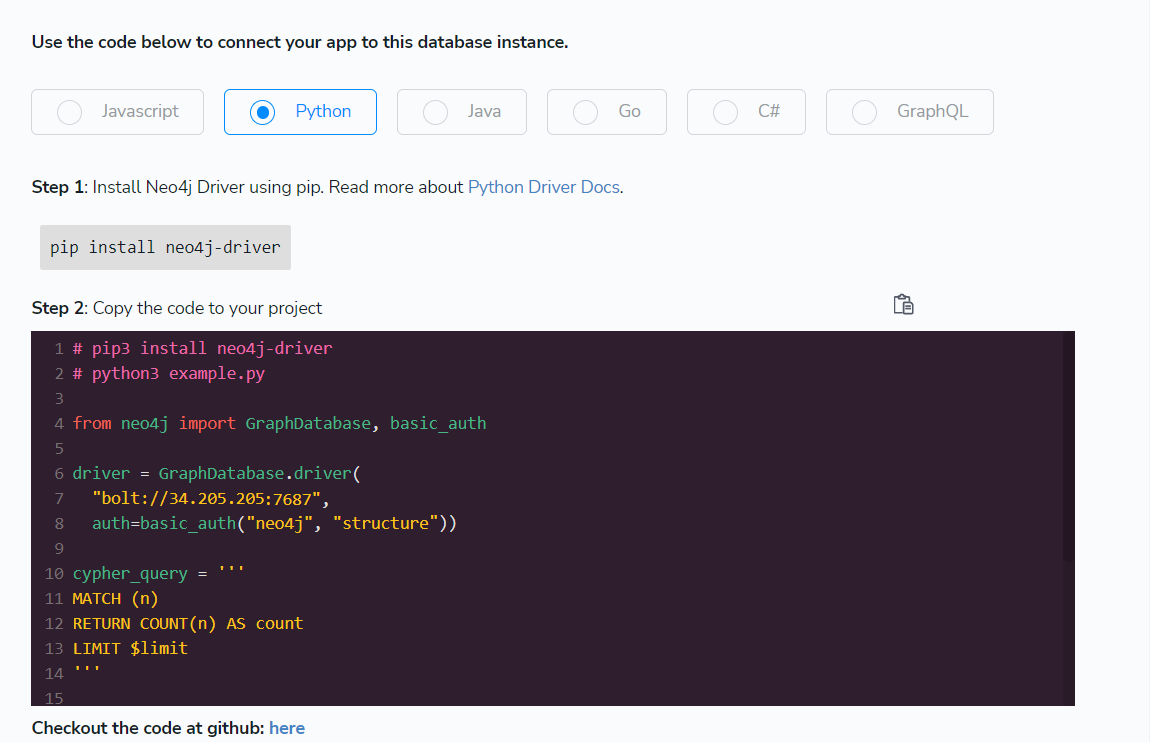
Task: Click the 'MATCH (n)' query line
Action: [x=115, y=598]
